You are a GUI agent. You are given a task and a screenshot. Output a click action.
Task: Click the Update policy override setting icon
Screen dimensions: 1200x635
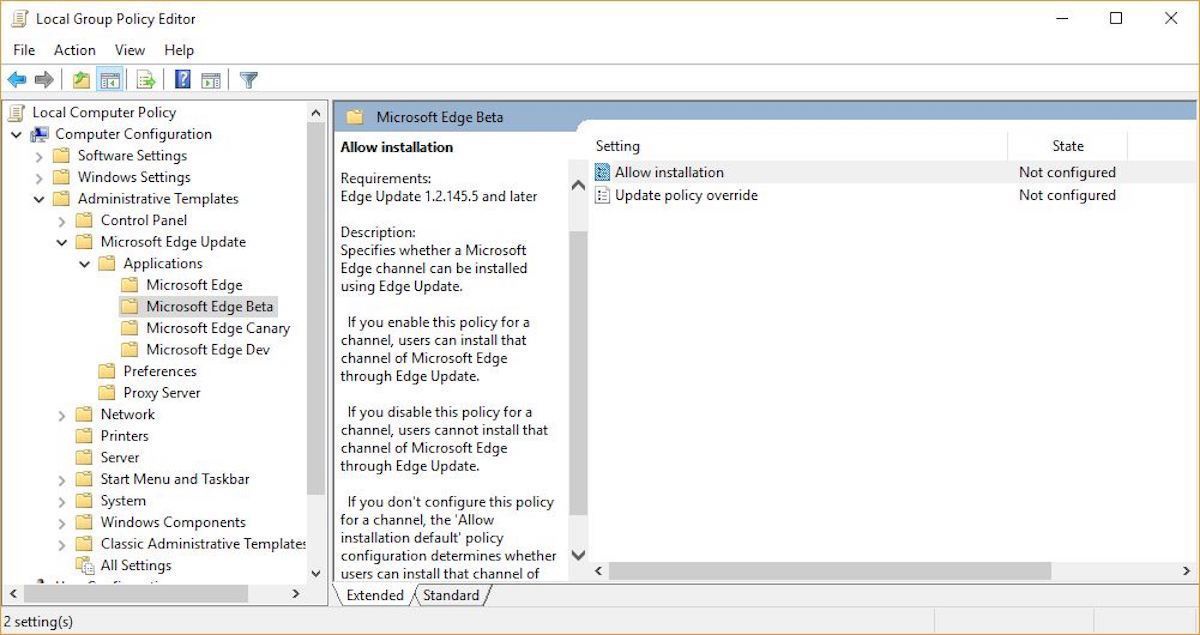click(x=602, y=195)
